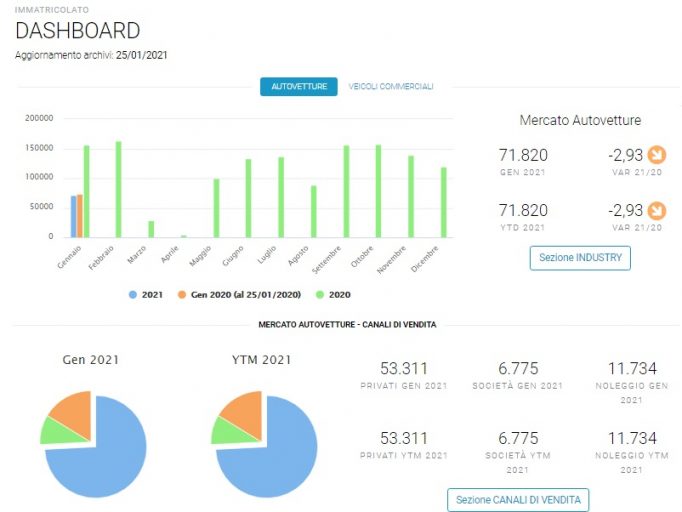The image size is (682, 512).
Task: Click the down arrow icon beside GEN 2021 variation
Action: point(657,154)
